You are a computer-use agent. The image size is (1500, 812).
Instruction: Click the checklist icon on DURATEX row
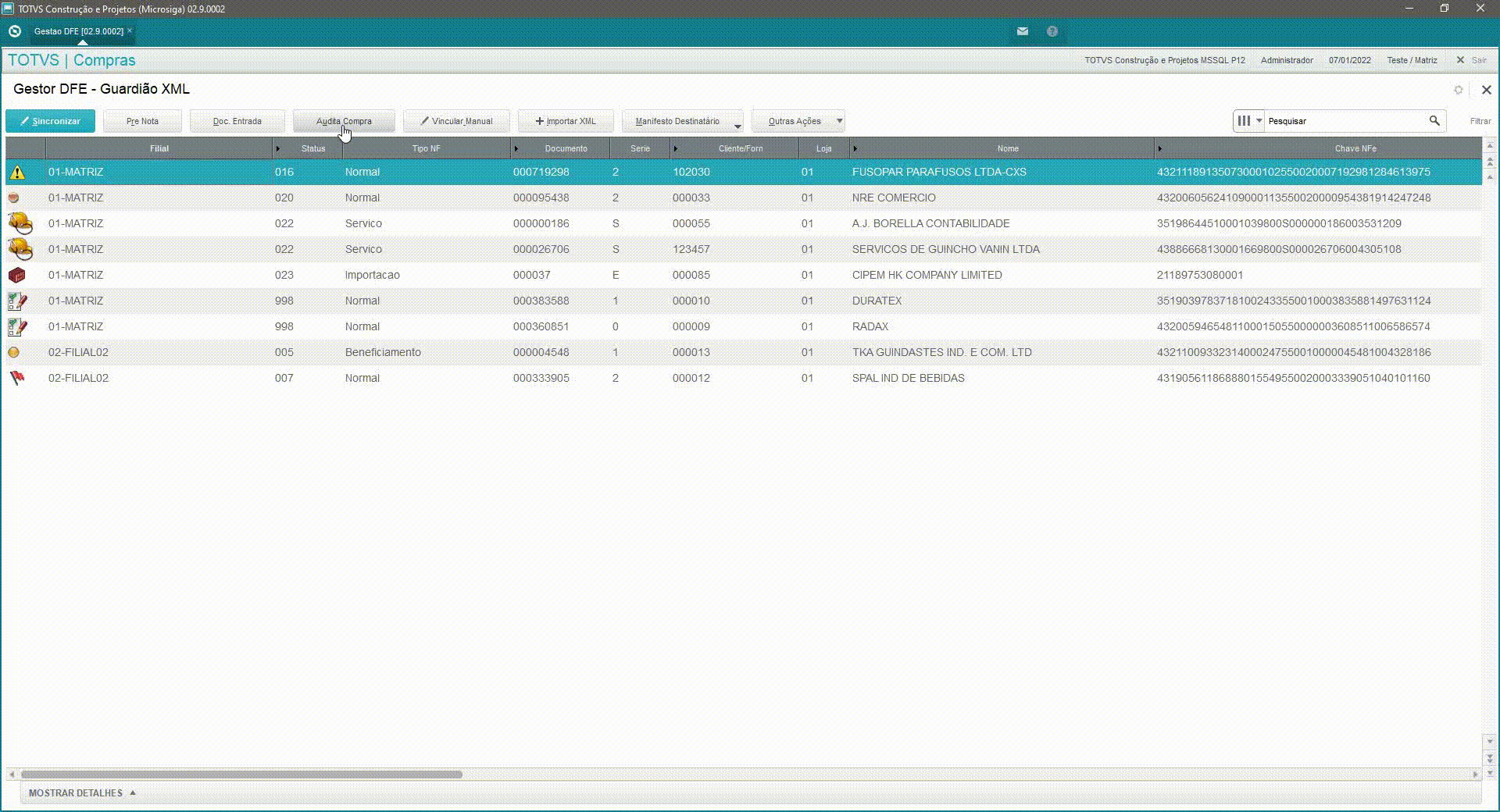(17, 301)
